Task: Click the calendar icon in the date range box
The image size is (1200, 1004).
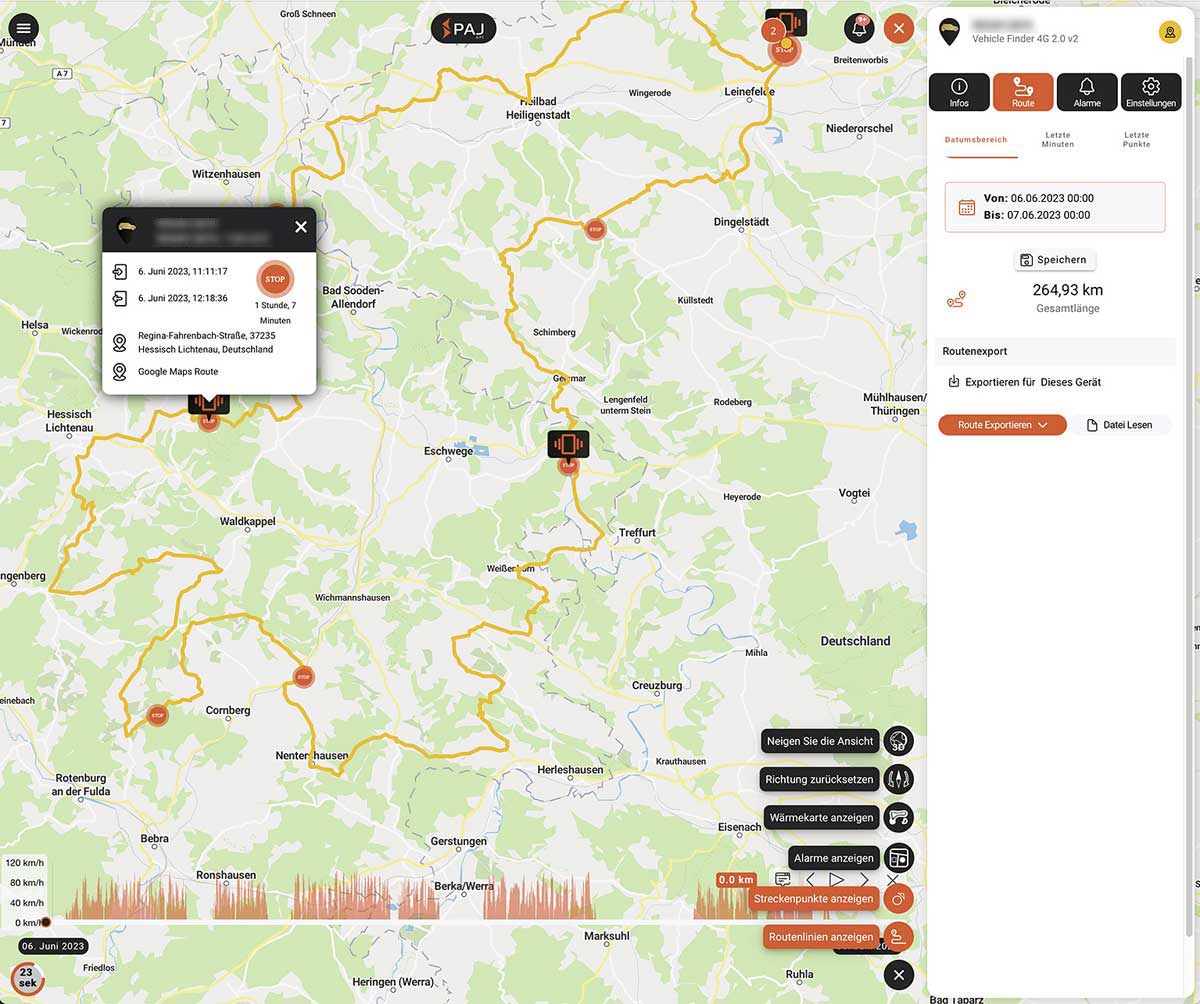Action: pyautogui.click(x=965, y=207)
